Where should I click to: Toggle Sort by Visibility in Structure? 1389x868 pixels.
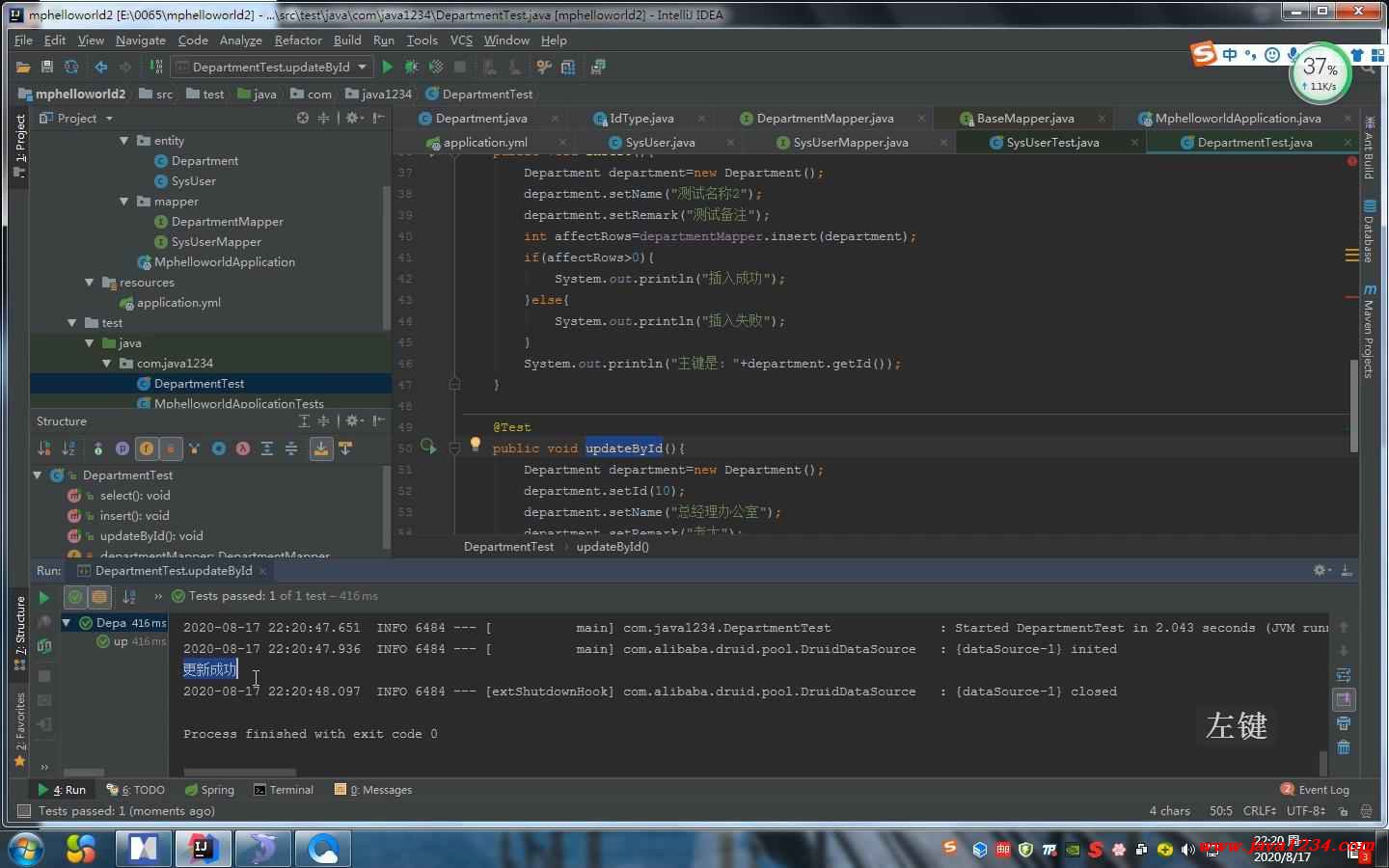pyautogui.click(x=44, y=448)
